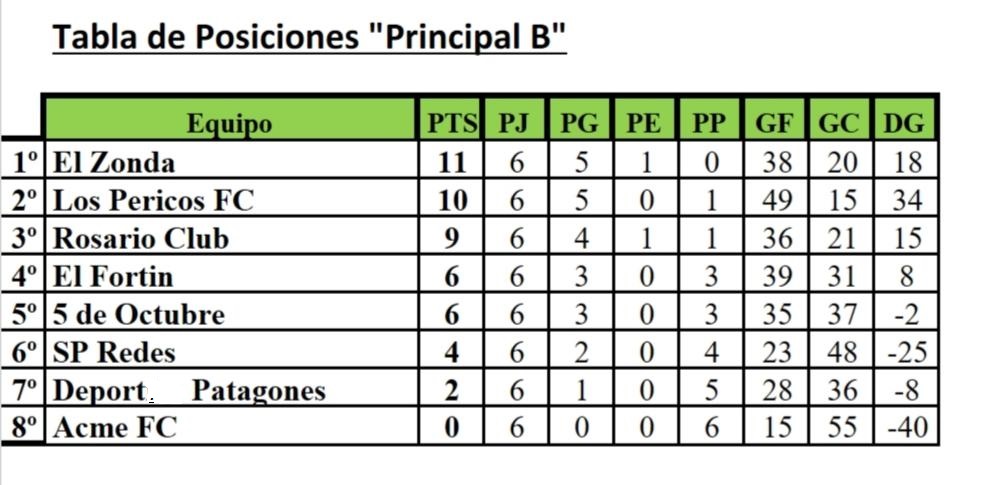Screen dimensions: 997x485
Task: Select the PE column header
Action: tap(644, 124)
